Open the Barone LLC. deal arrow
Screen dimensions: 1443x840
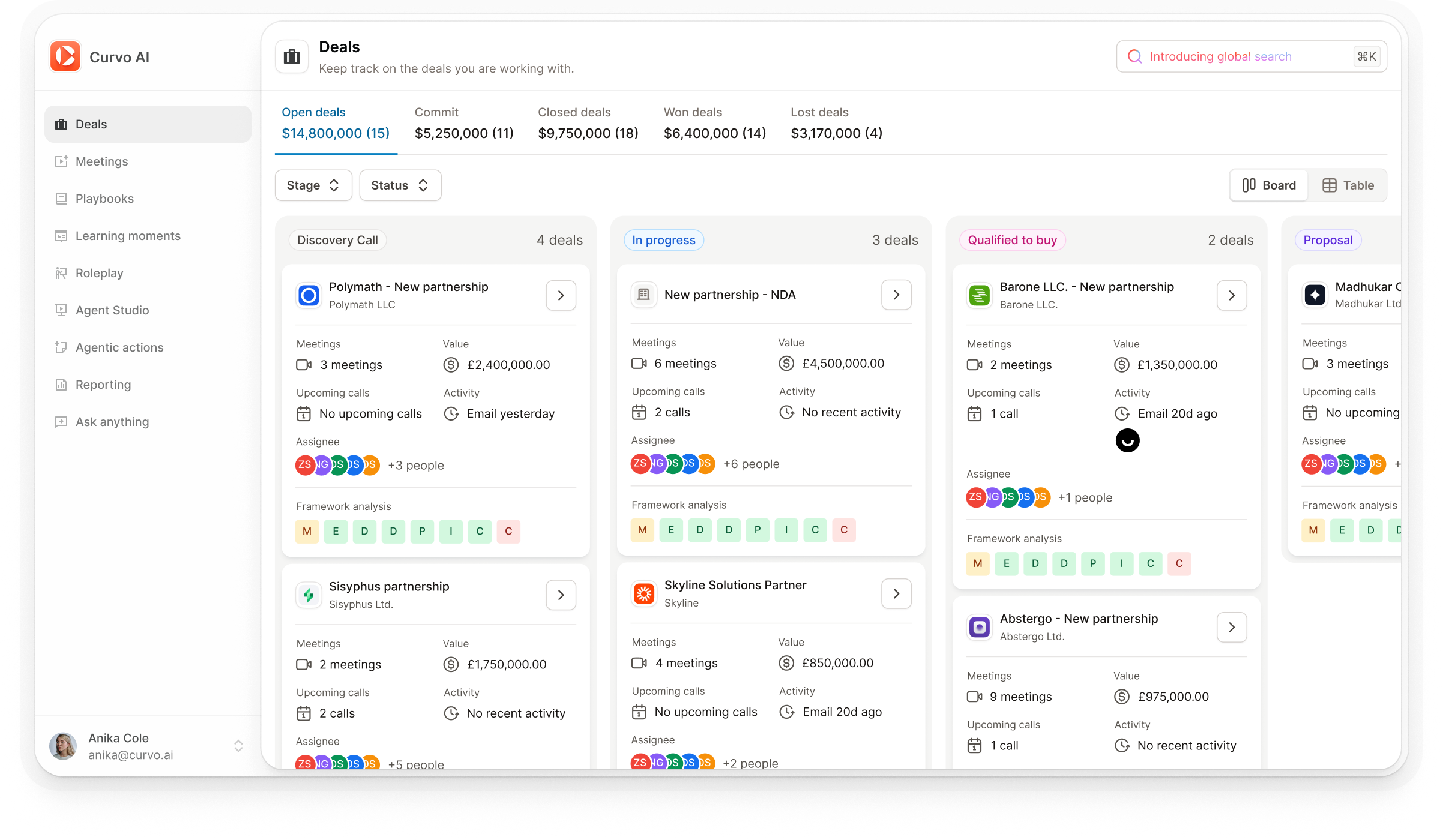point(1232,295)
